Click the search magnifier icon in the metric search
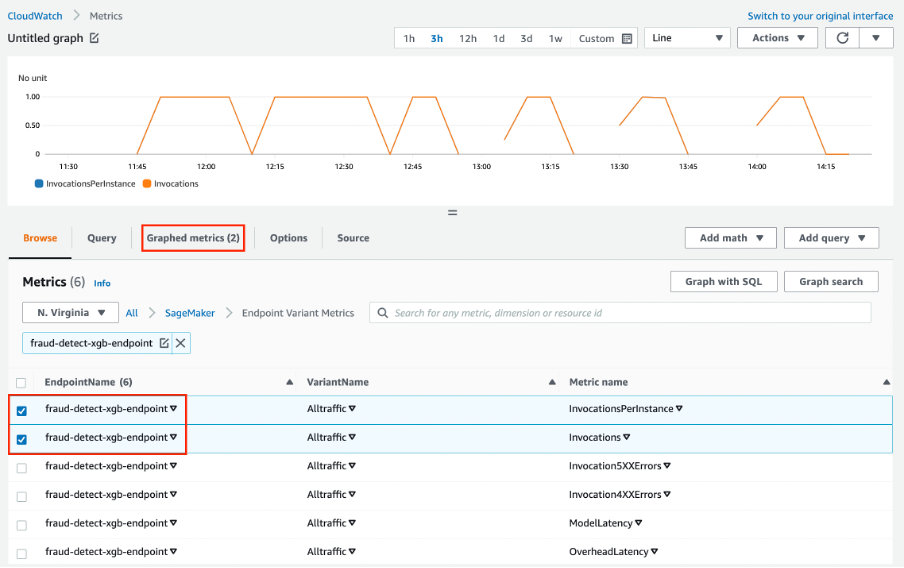This screenshot has width=904, height=568. (x=382, y=313)
